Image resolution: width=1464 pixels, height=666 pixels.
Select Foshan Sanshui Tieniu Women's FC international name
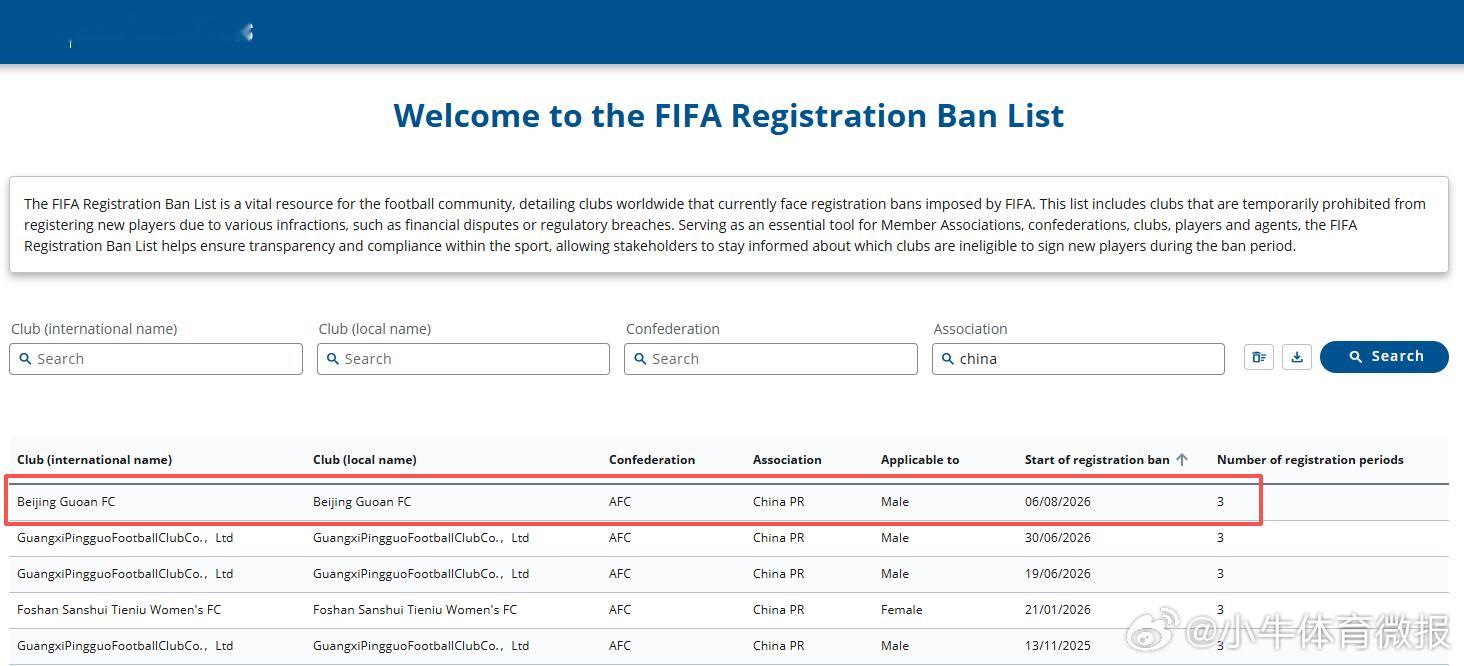point(119,610)
